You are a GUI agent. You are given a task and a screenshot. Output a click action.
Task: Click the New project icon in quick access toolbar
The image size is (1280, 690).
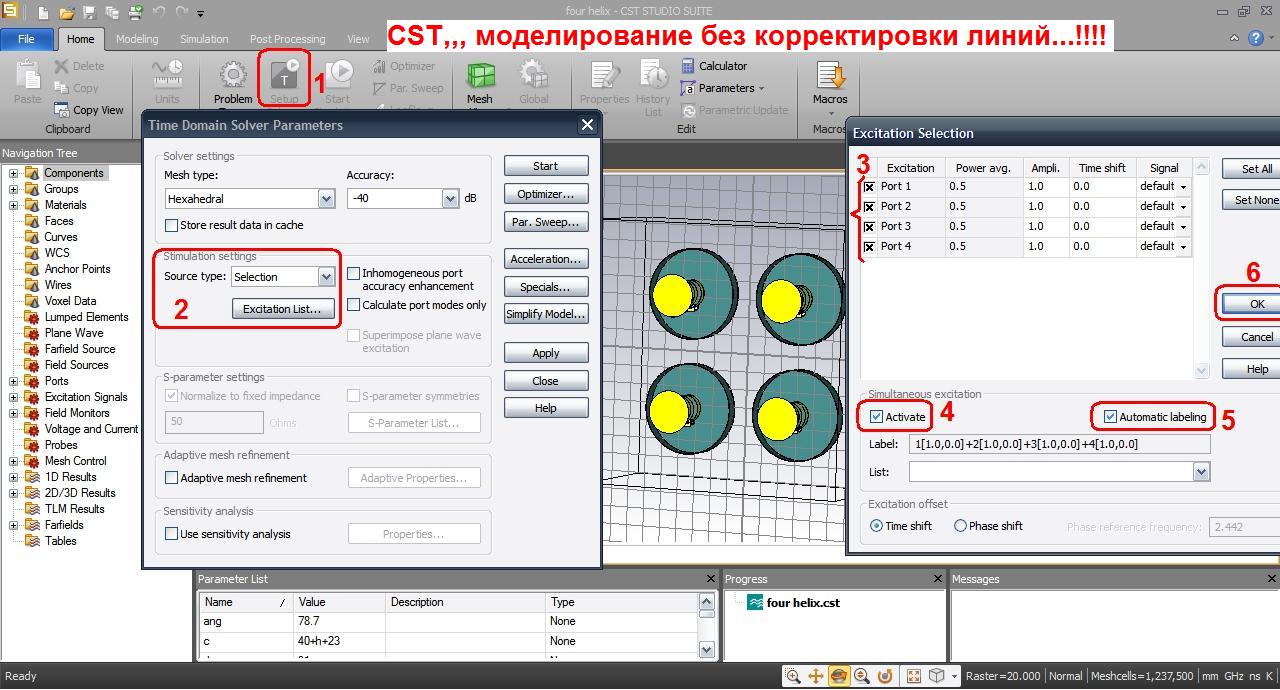coord(44,13)
